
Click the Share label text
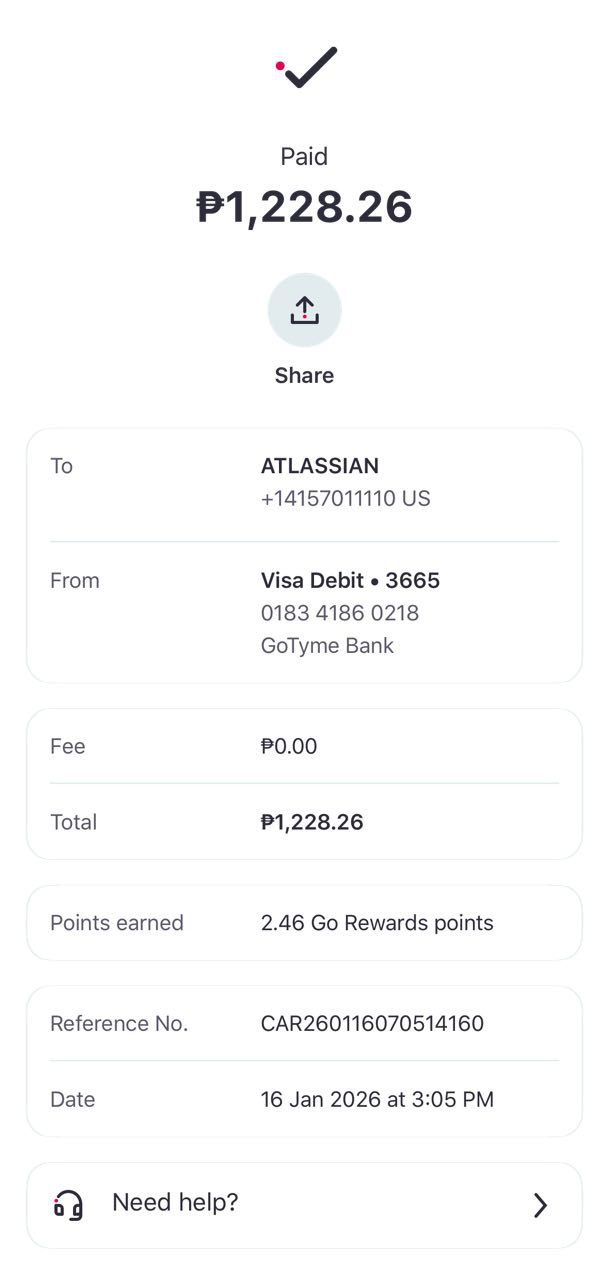(304, 375)
